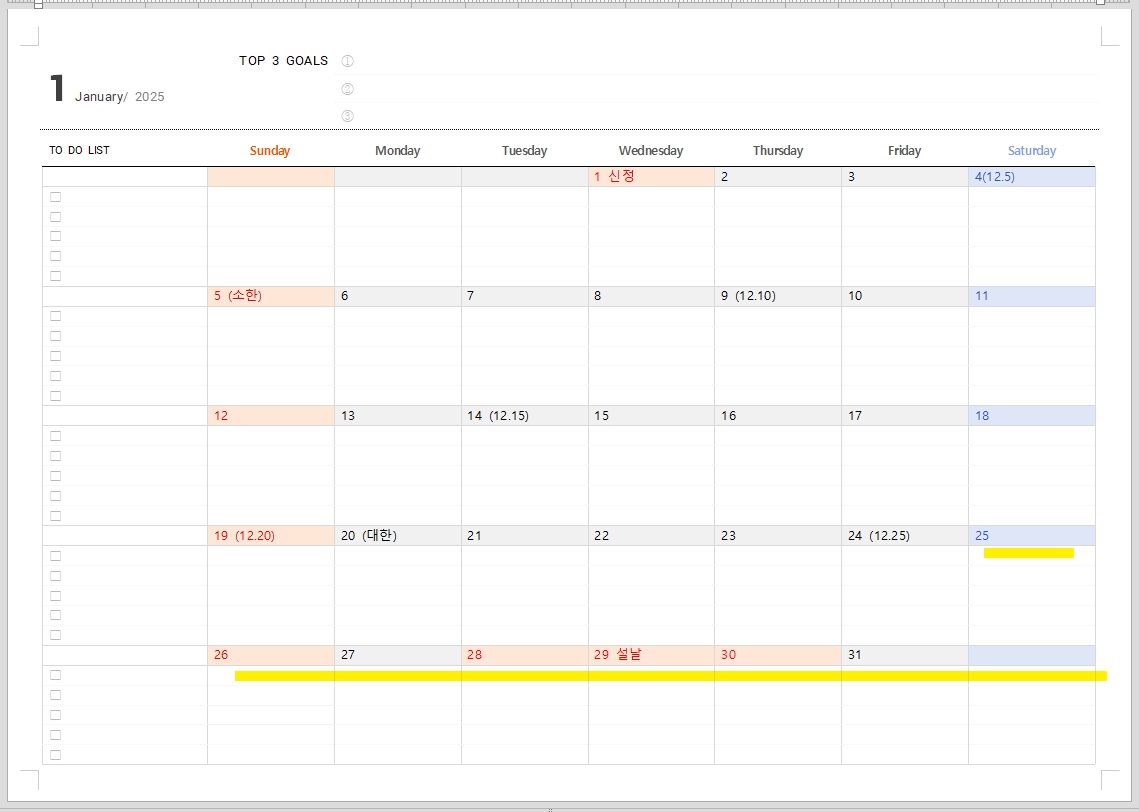Viewport: 1139px width, 812px height.
Task: Click the TOP 3 GOALS heading
Action: point(283,61)
